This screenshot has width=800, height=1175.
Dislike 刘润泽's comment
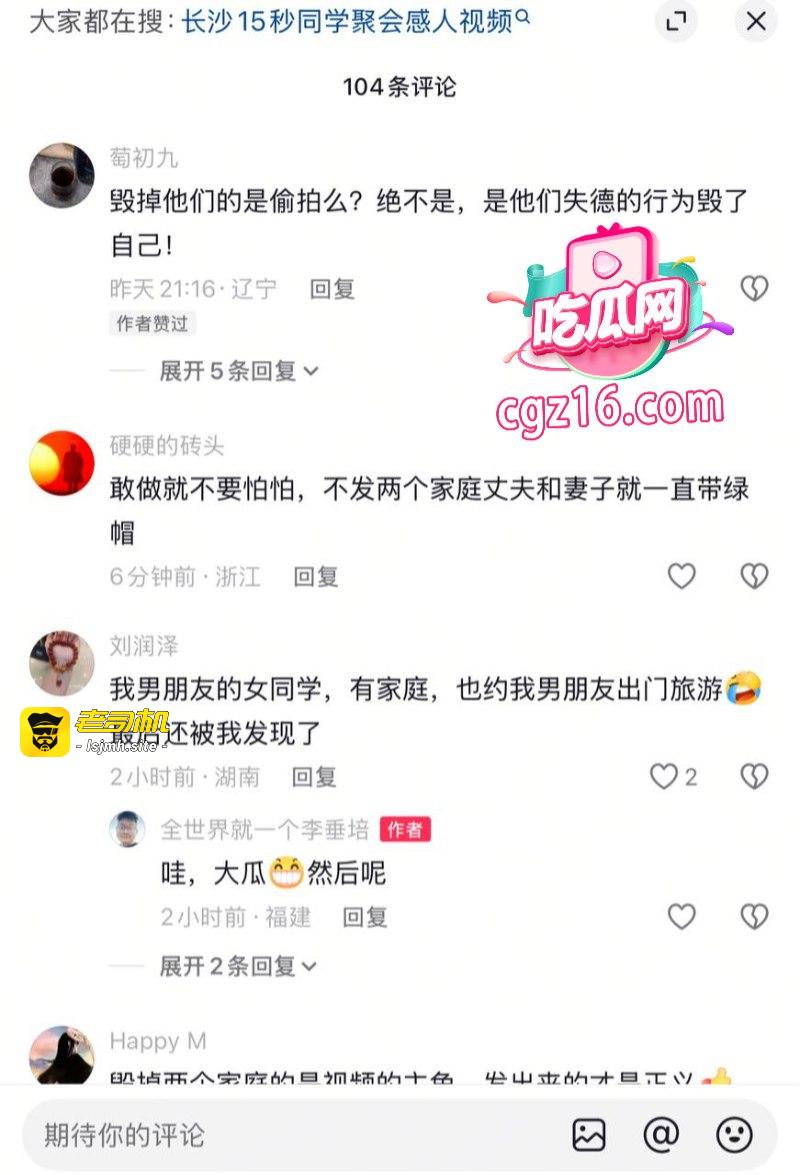tap(754, 776)
